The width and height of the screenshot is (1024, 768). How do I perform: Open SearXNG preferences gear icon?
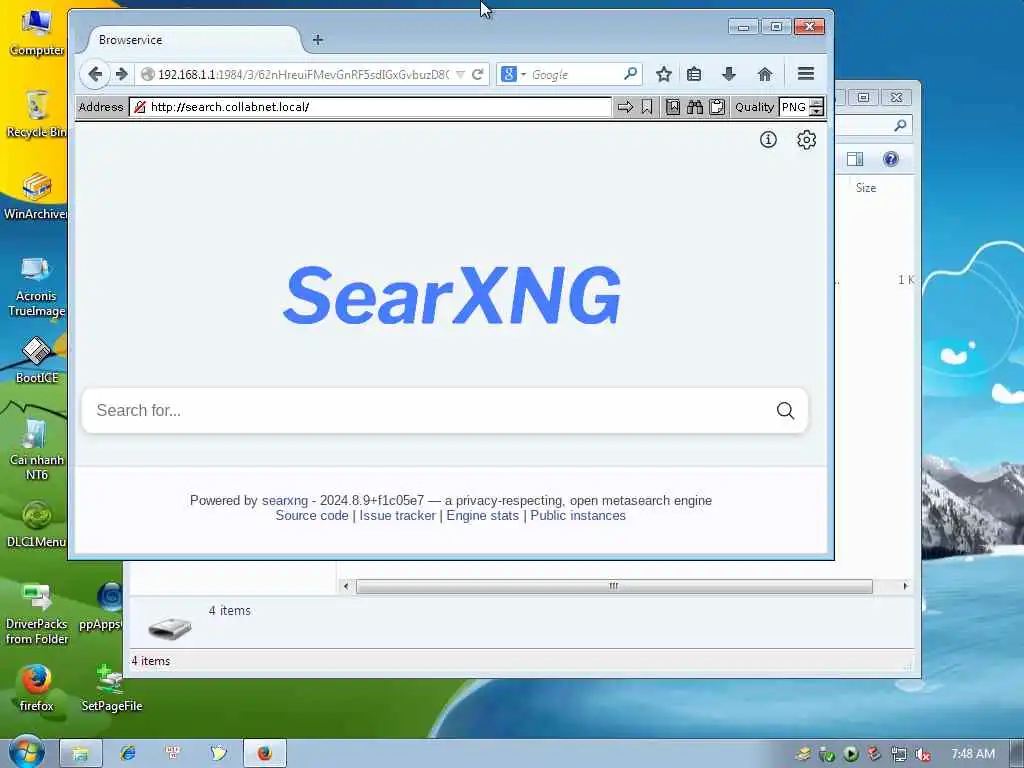point(807,139)
